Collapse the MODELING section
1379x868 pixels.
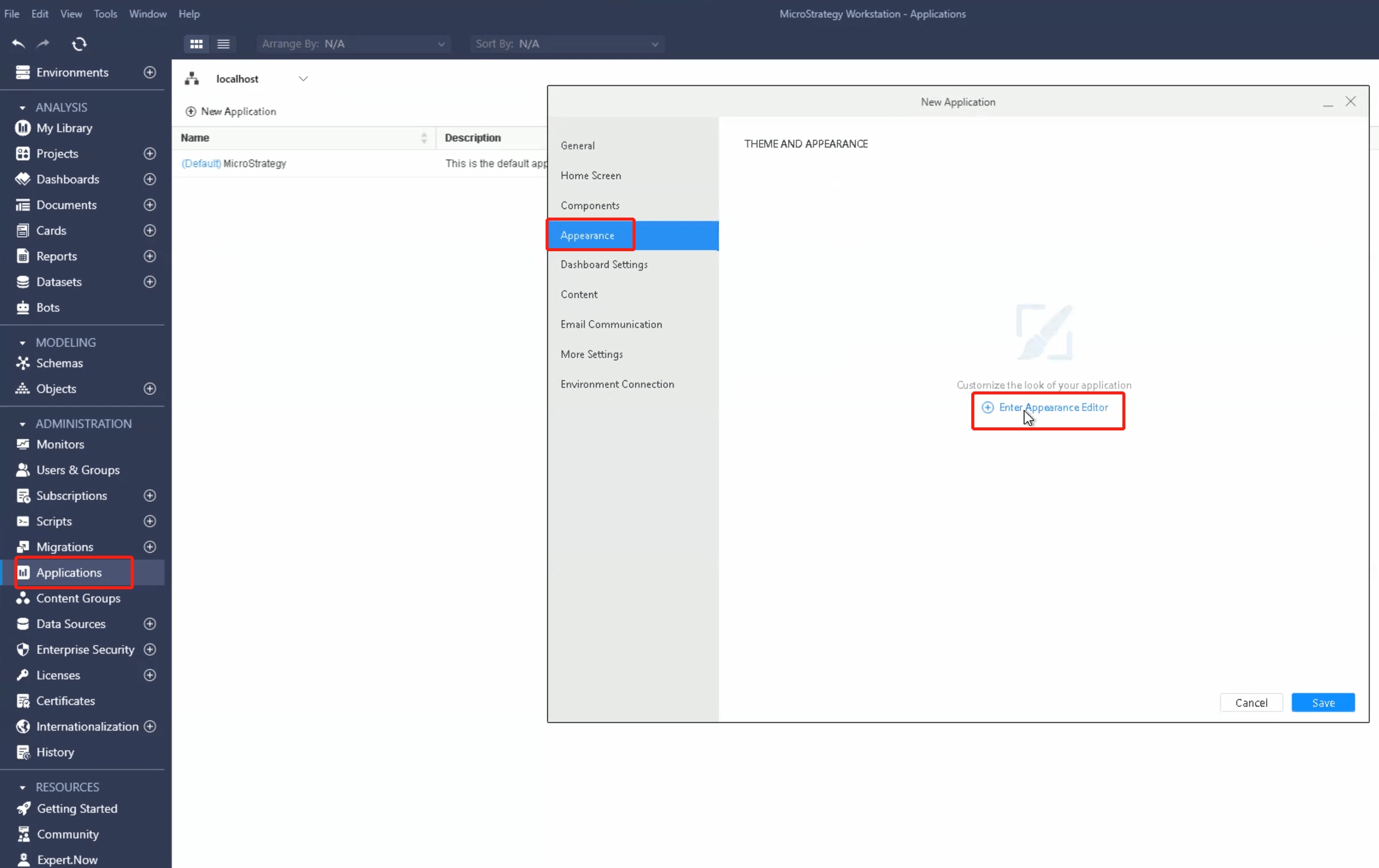[x=23, y=343]
